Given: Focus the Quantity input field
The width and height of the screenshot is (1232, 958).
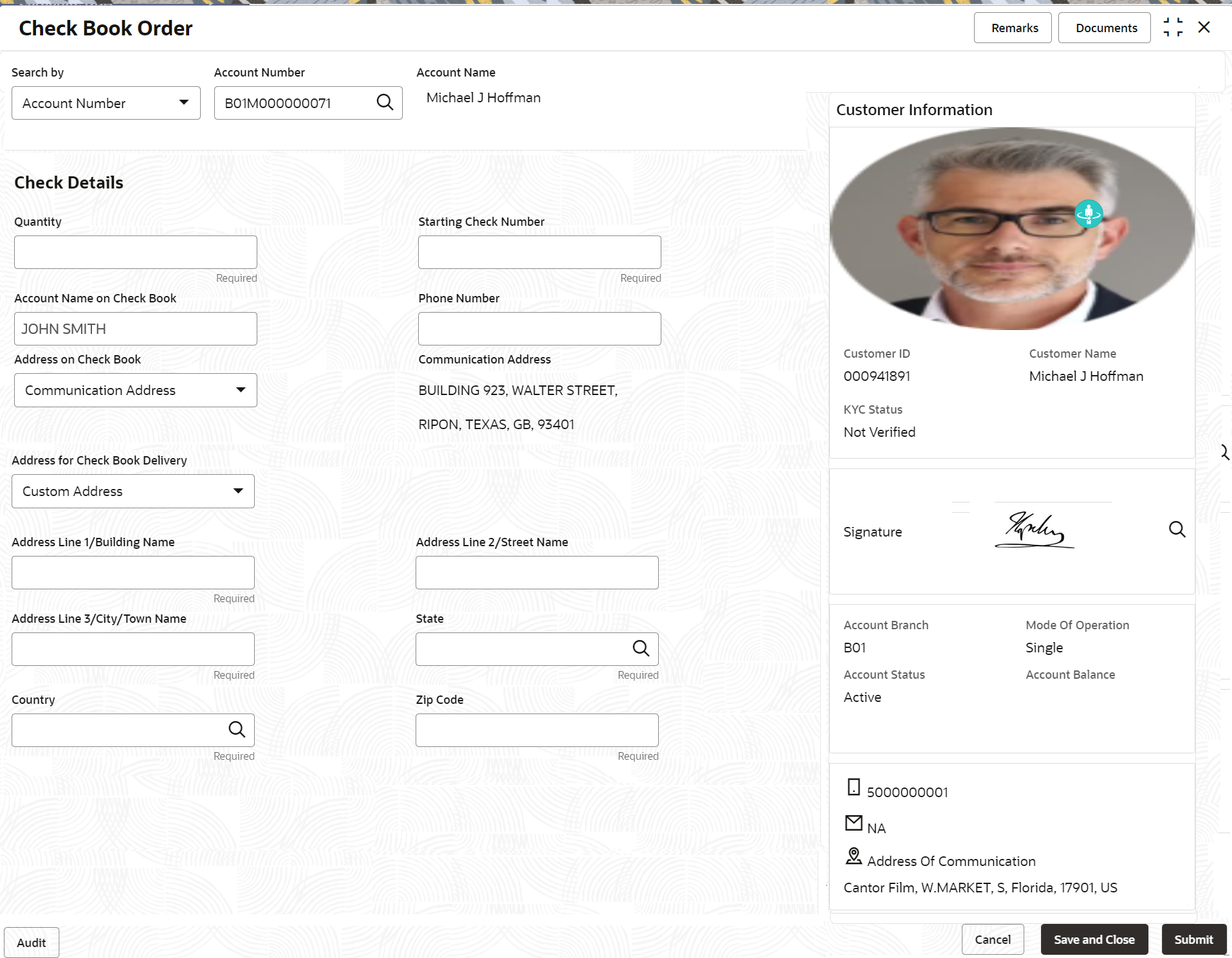Looking at the screenshot, I should [x=136, y=252].
